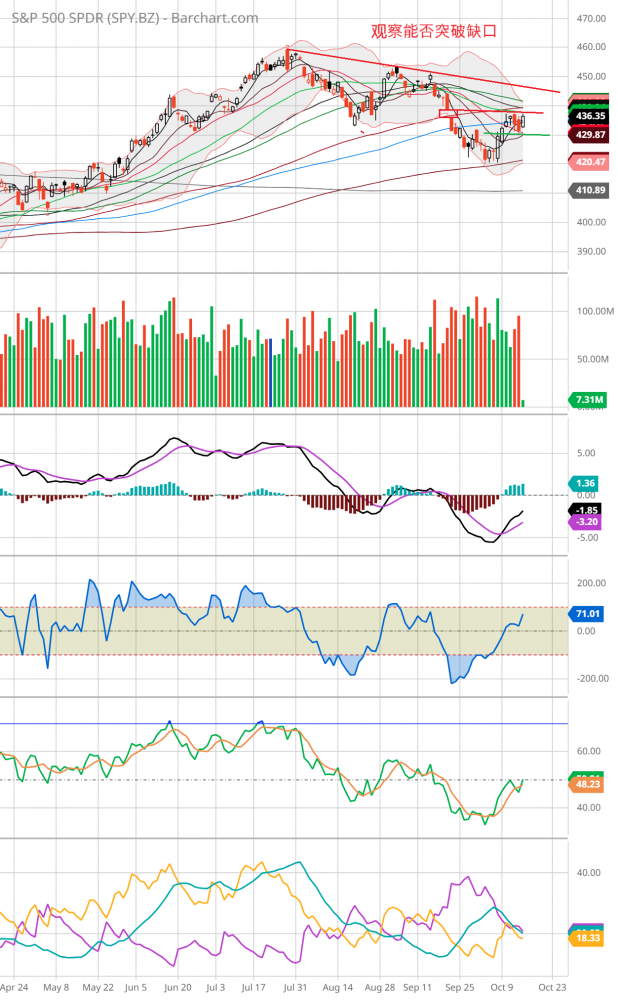Click the 470.00 price axis label
618x1000 pixels.
tap(592, 19)
